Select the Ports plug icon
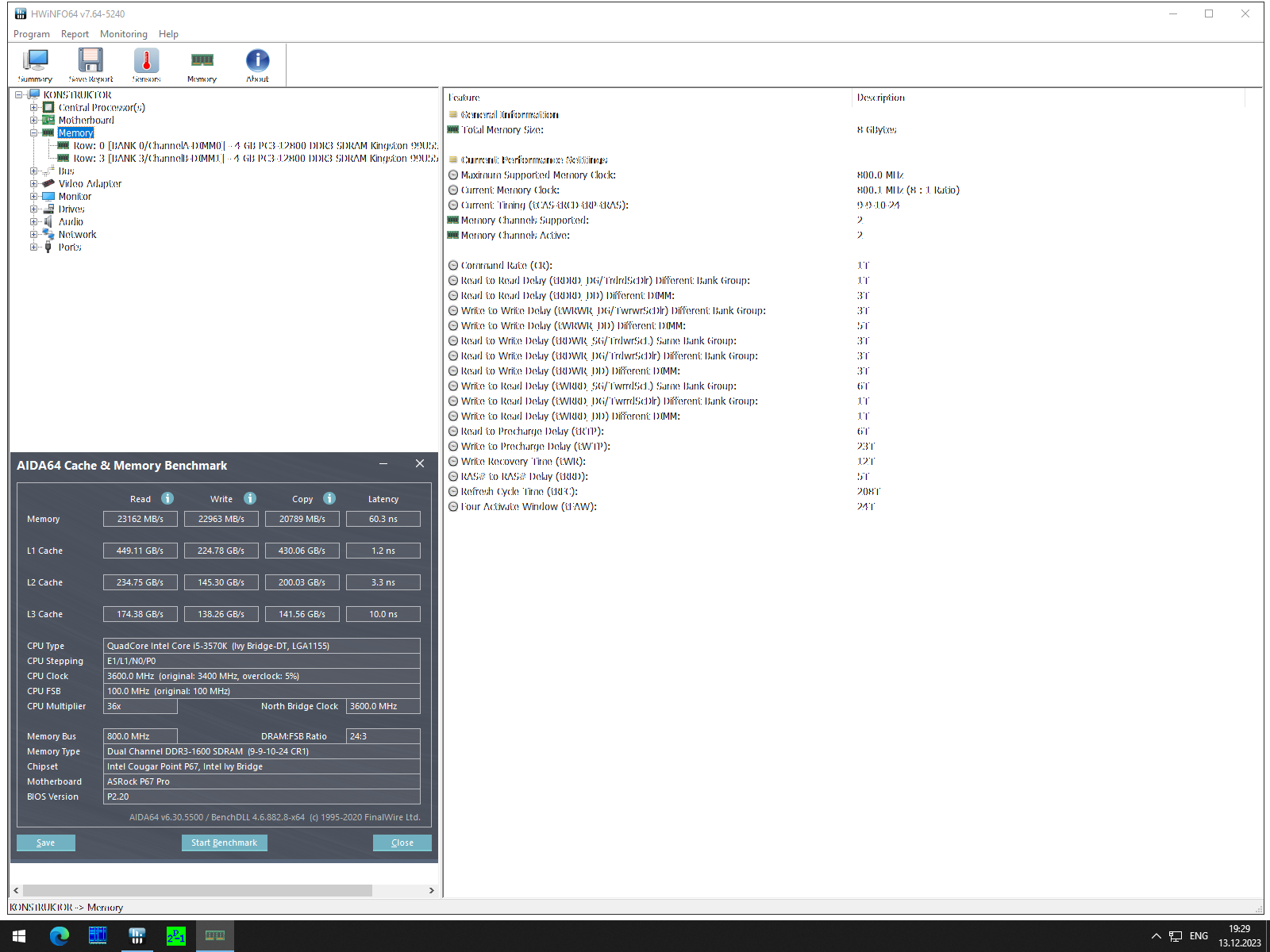Screen dimensions: 1270x952 click(48, 247)
